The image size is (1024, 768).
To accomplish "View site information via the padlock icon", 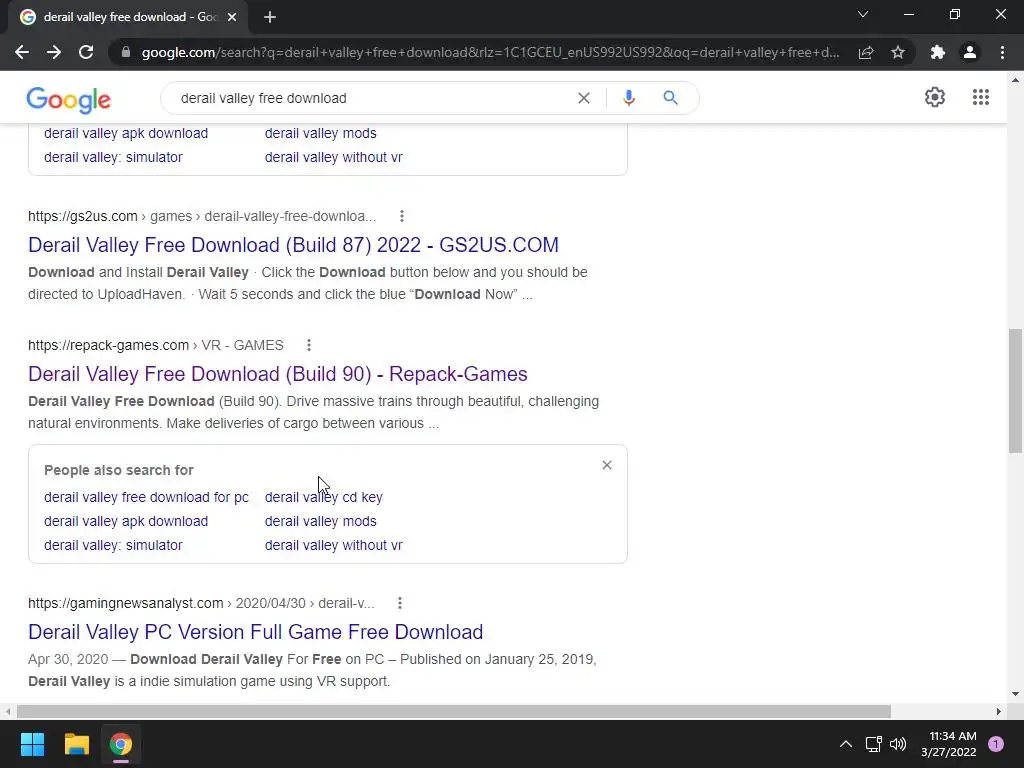I will pos(126,52).
